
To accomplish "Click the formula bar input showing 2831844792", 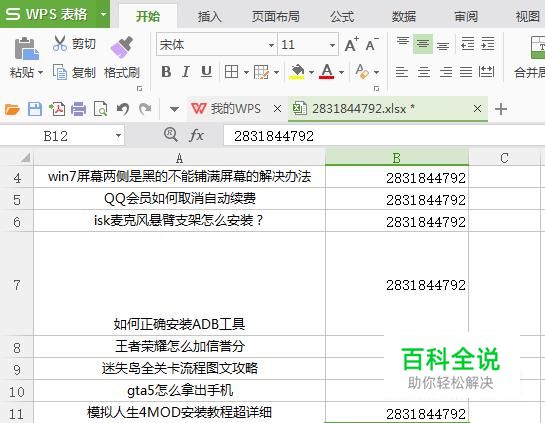I will pyautogui.click(x=384, y=136).
